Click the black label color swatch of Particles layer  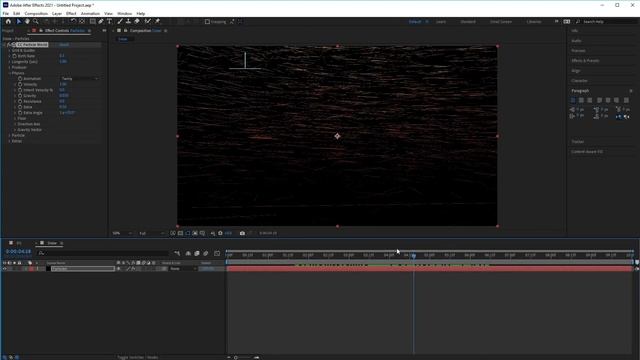point(48,269)
